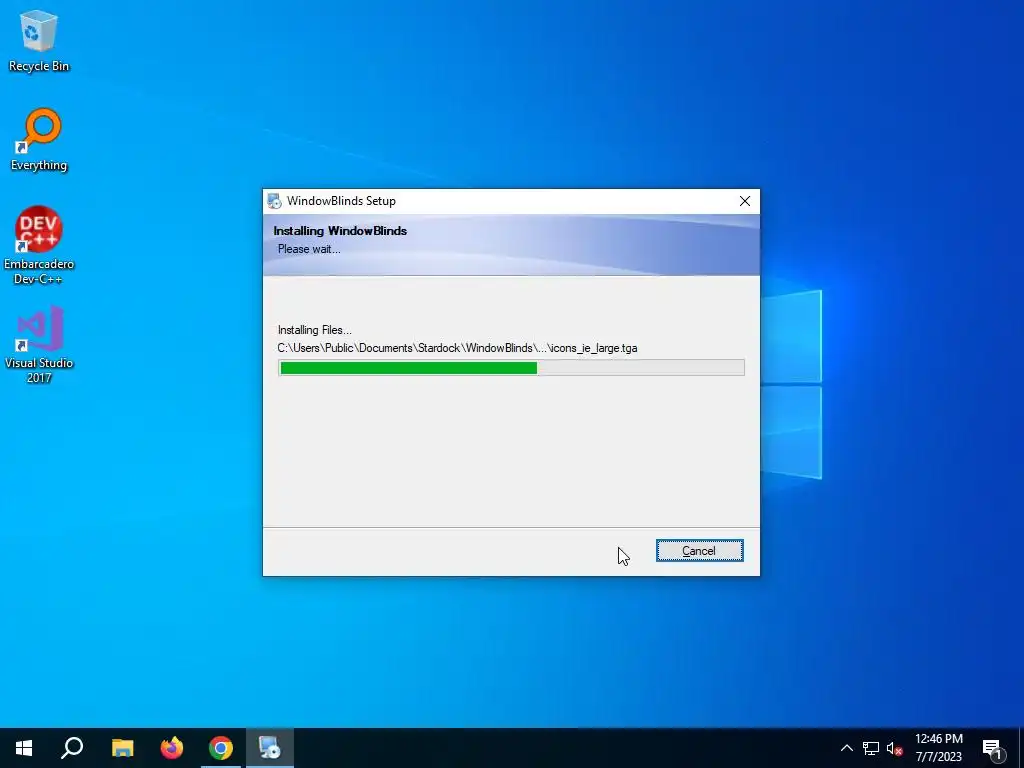Click the 'Installing Files...' status text
This screenshot has width=1024, height=768.
[x=315, y=330]
